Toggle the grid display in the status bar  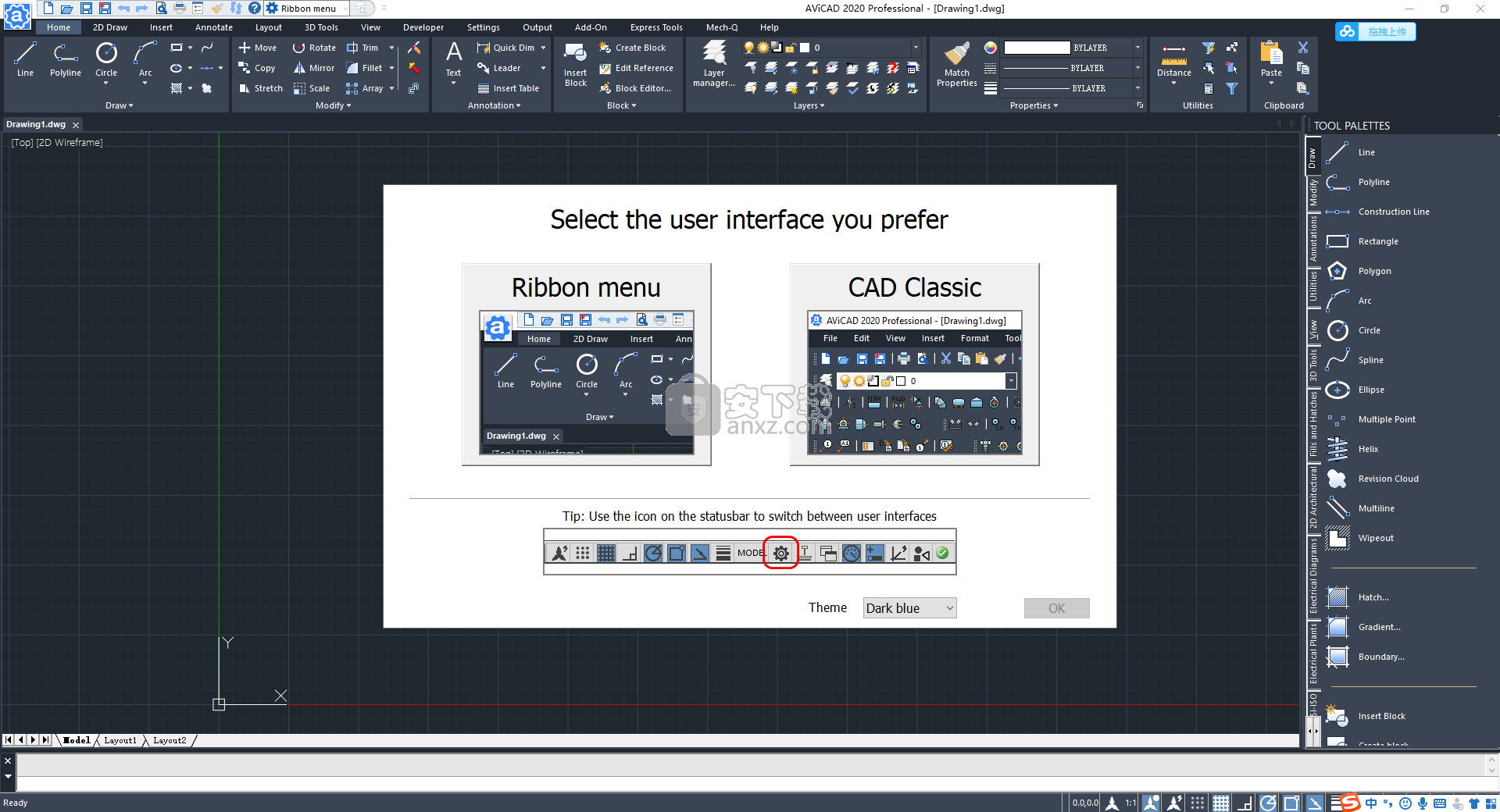click(1220, 803)
